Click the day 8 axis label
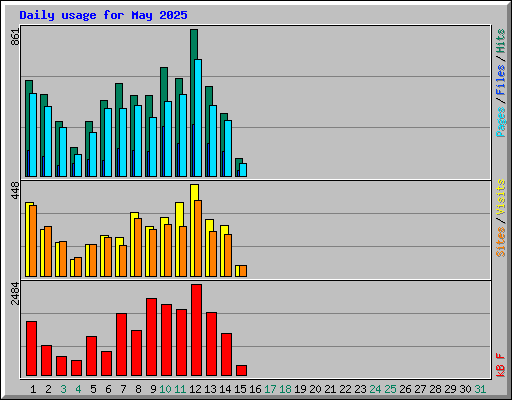This screenshot has width=512, height=400. tap(138, 389)
